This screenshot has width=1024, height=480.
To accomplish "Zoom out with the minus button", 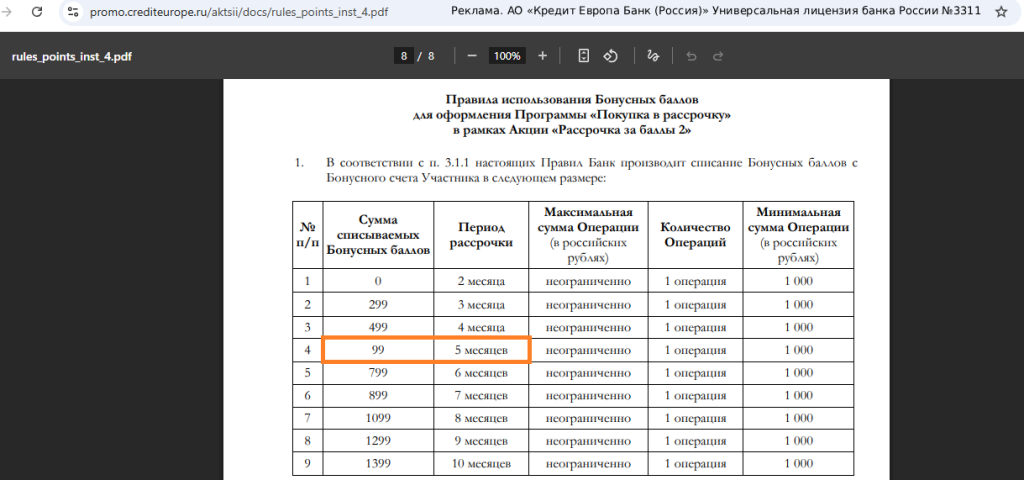I will [472, 56].
